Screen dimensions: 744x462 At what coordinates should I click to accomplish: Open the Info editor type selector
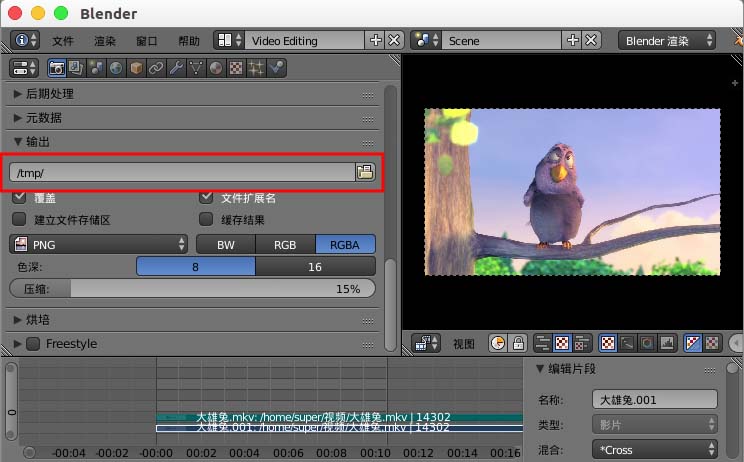(x=25, y=40)
